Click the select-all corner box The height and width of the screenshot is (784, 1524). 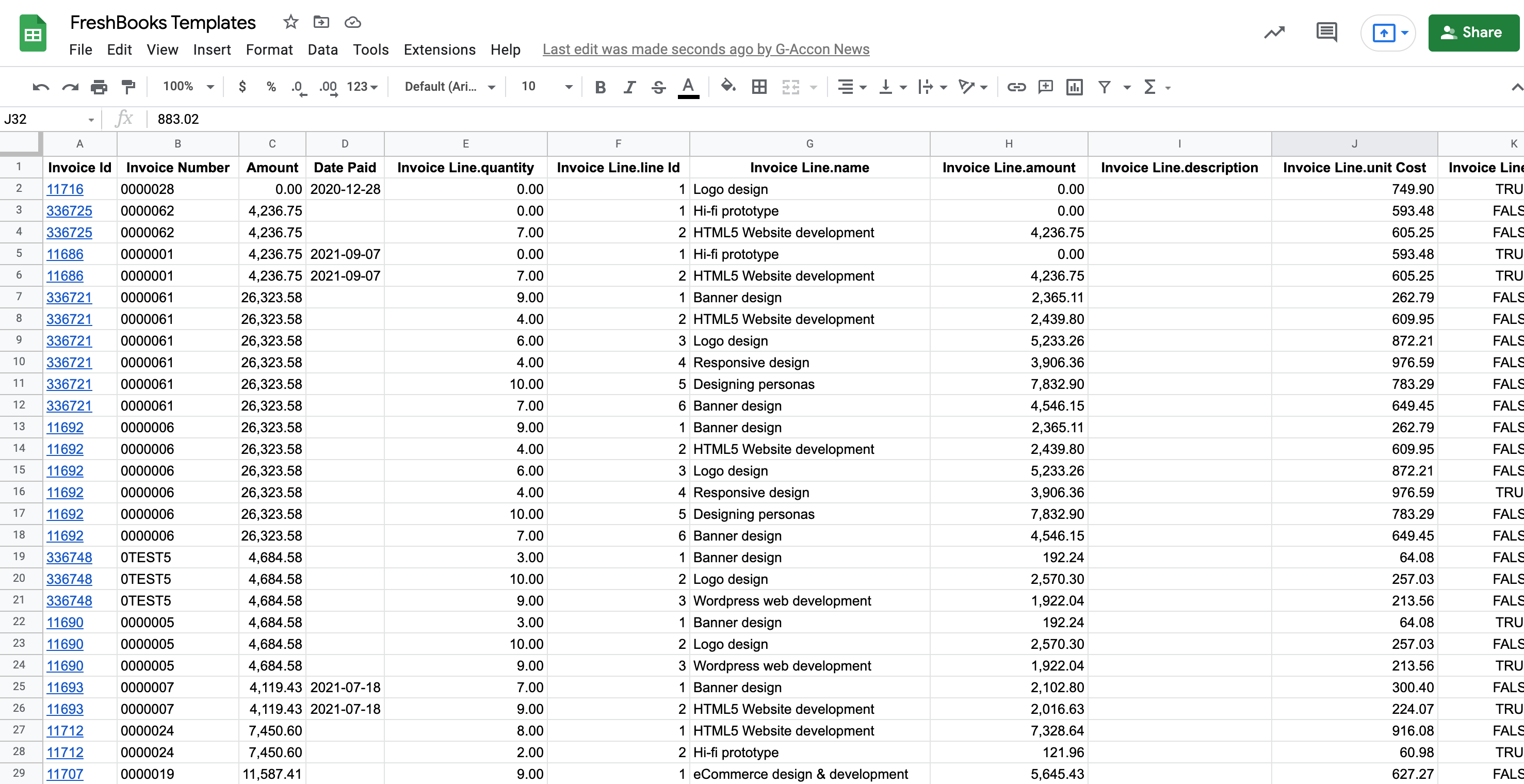(x=21, y=143)
